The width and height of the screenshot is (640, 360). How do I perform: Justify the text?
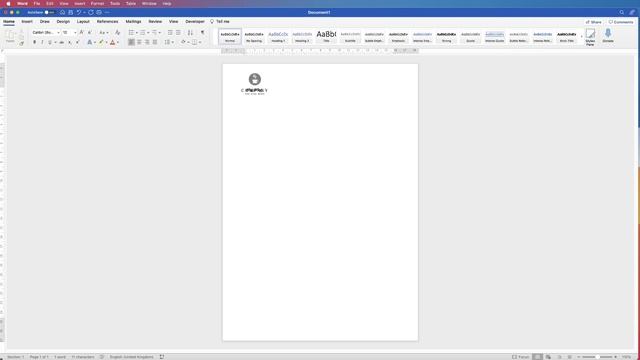click(x=155, y=42)
